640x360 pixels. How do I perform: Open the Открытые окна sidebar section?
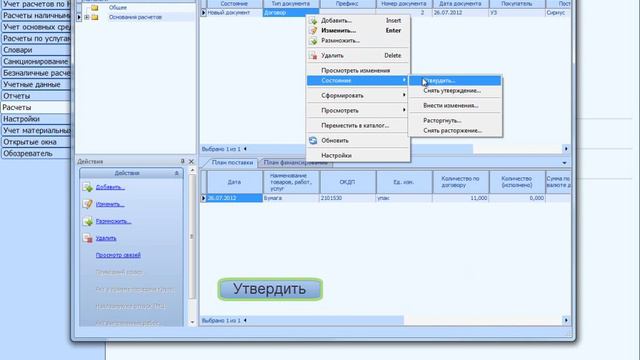point(36,142)
